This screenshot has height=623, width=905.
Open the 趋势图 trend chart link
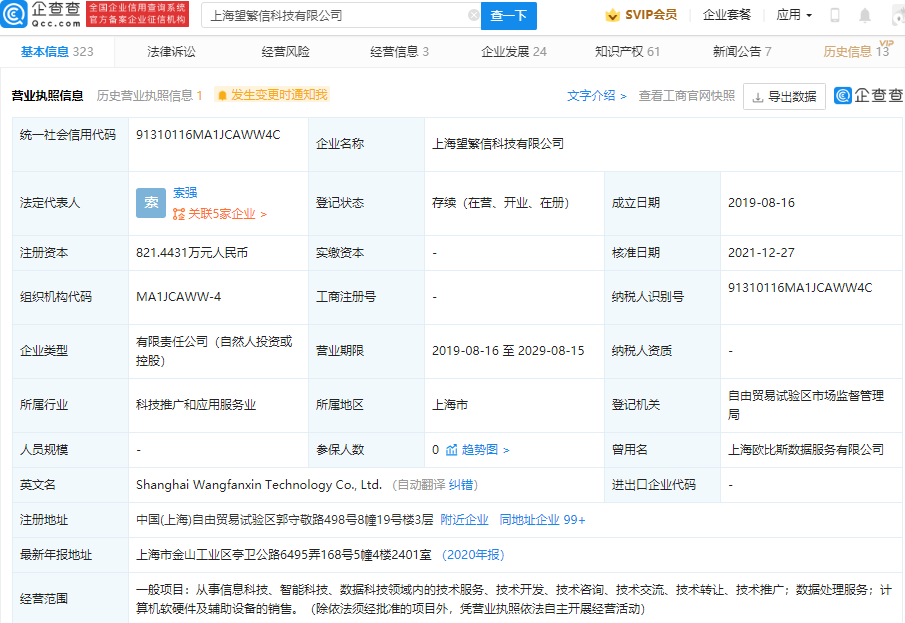coord(477,450)
